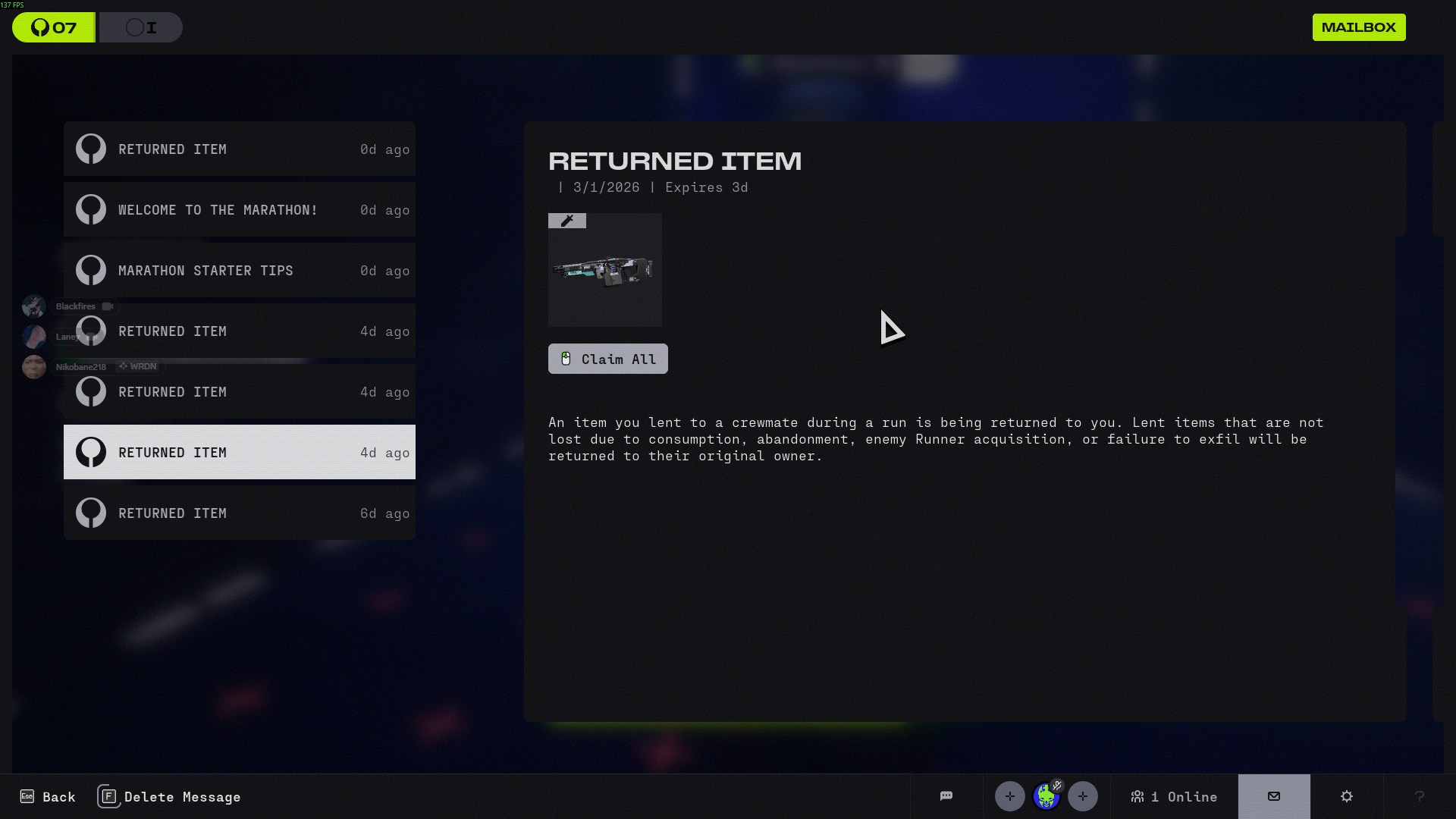Screen dimensions: 1456x819
Task: Open the mailbox envelope icon
Action: (x=1273, y=796)
